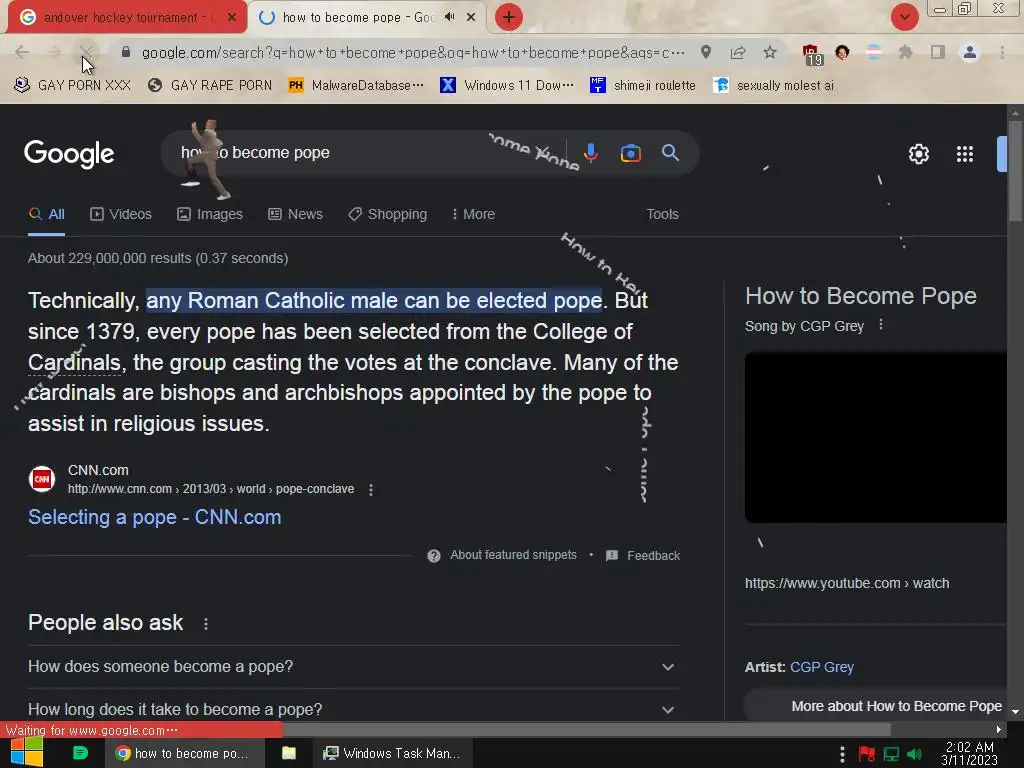Click the scroll right arrow

point(999,729)
